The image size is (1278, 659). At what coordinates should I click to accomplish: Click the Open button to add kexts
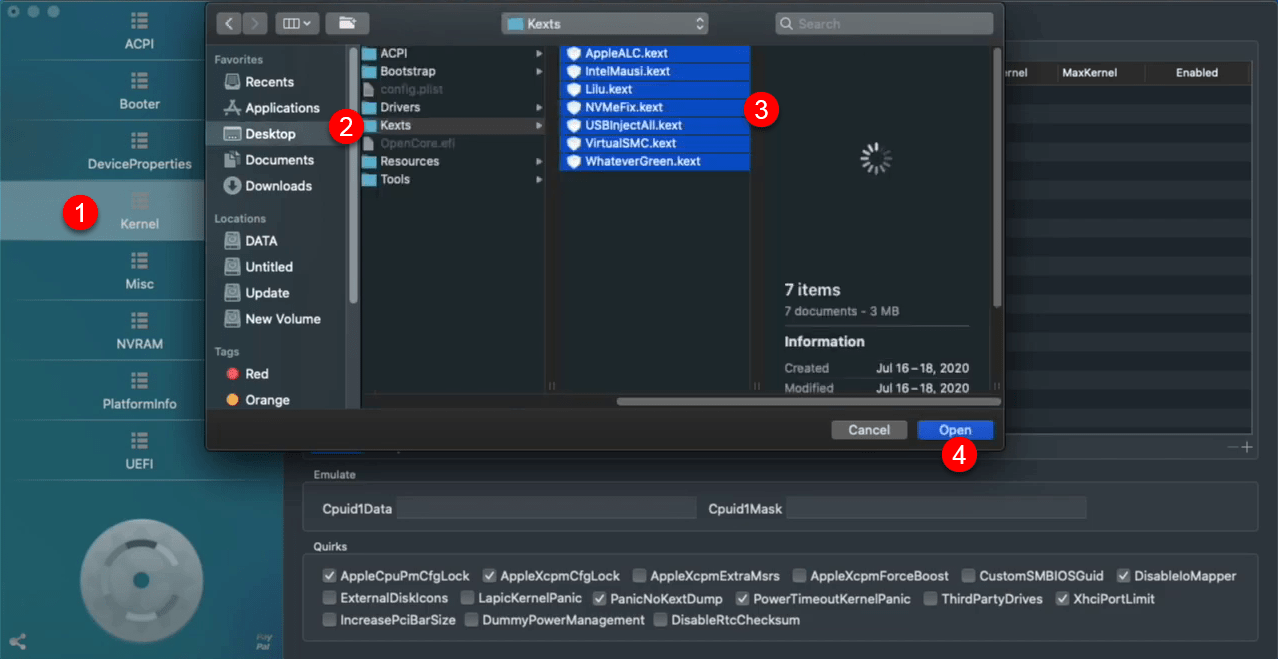pyautogui.click(x=955, y=430)
